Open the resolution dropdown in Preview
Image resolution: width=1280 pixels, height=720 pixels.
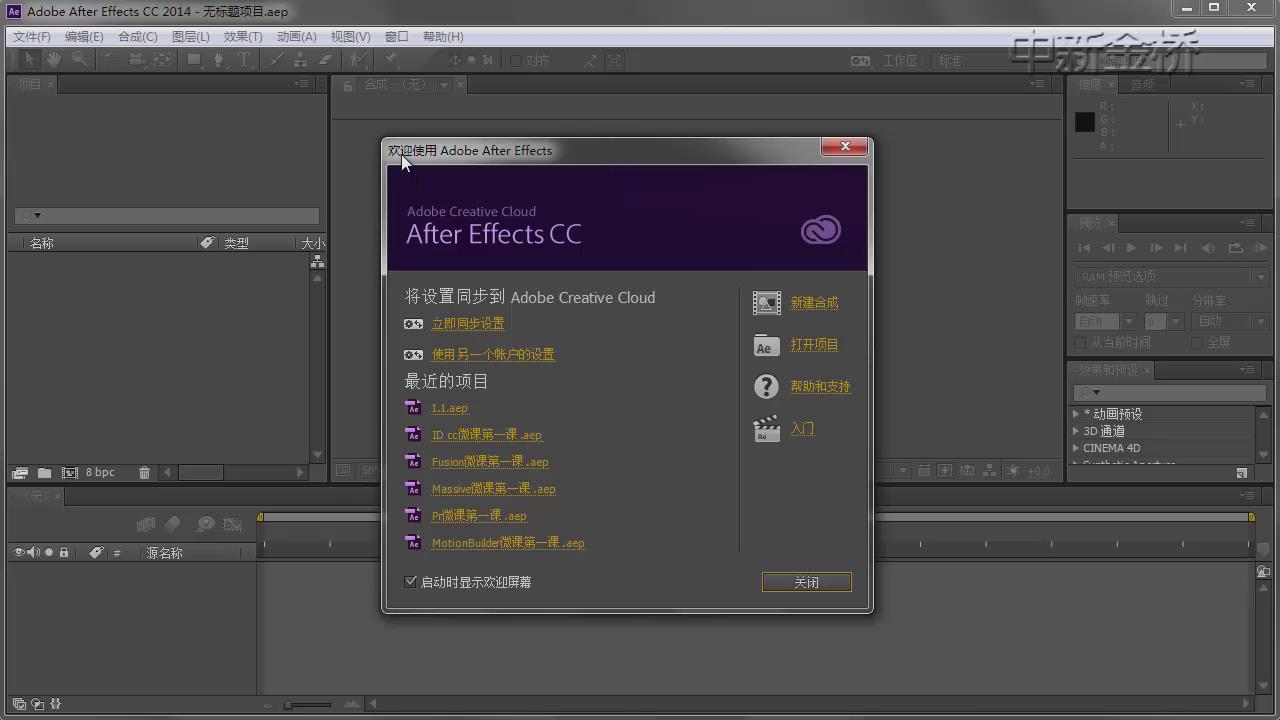point(1230,321)
